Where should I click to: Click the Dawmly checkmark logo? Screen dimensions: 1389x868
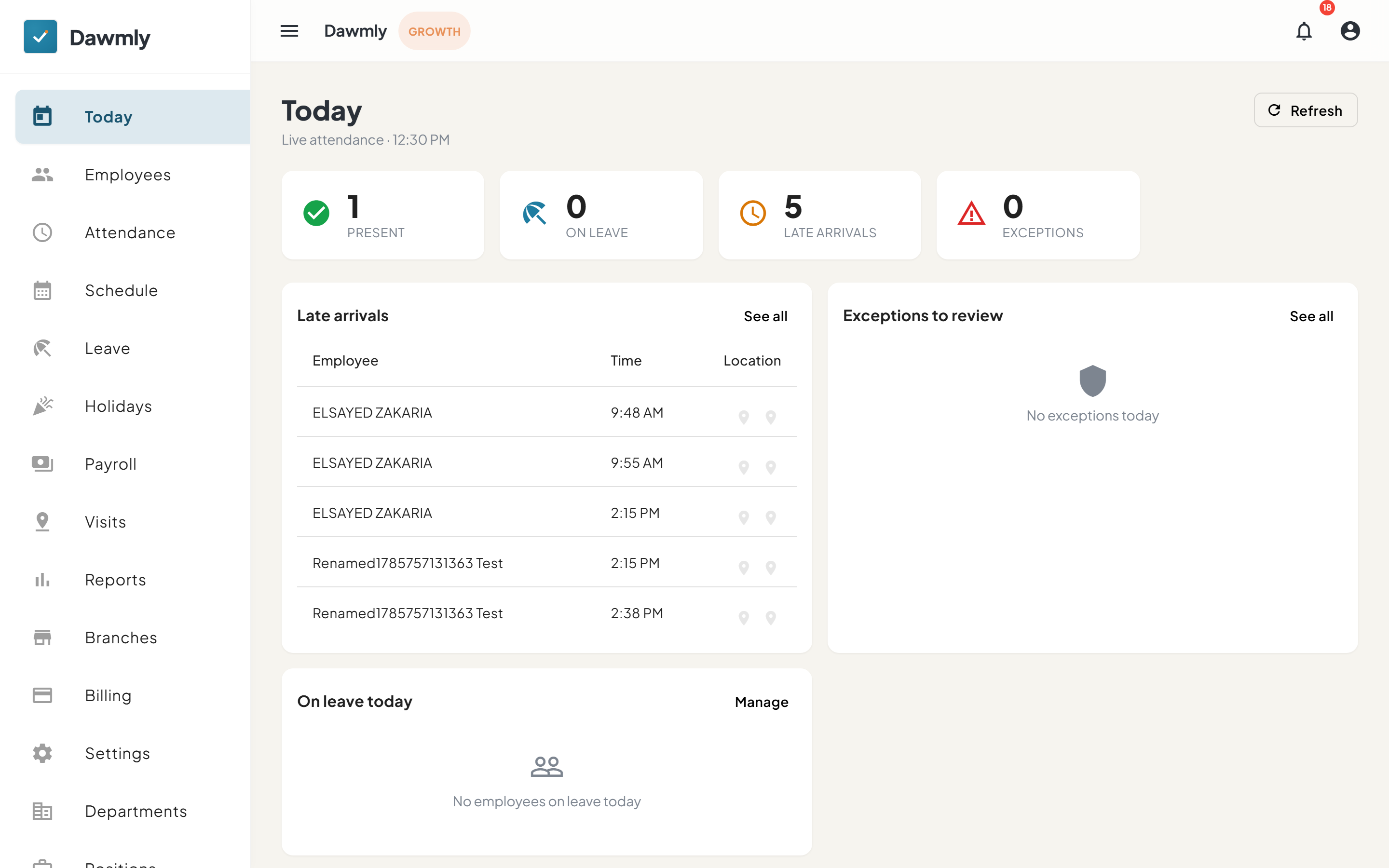coord(40,37)
